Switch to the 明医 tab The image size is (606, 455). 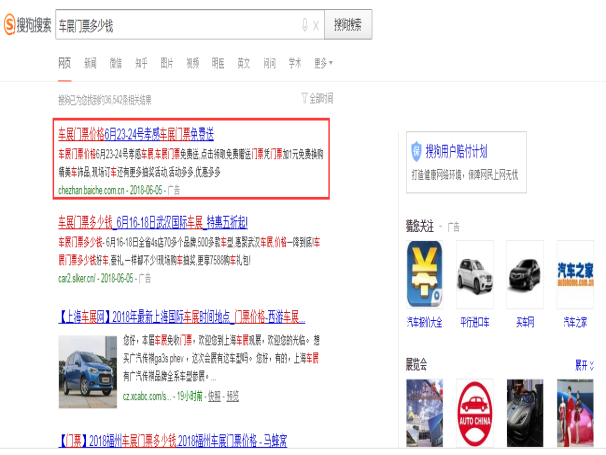point(218,63)
